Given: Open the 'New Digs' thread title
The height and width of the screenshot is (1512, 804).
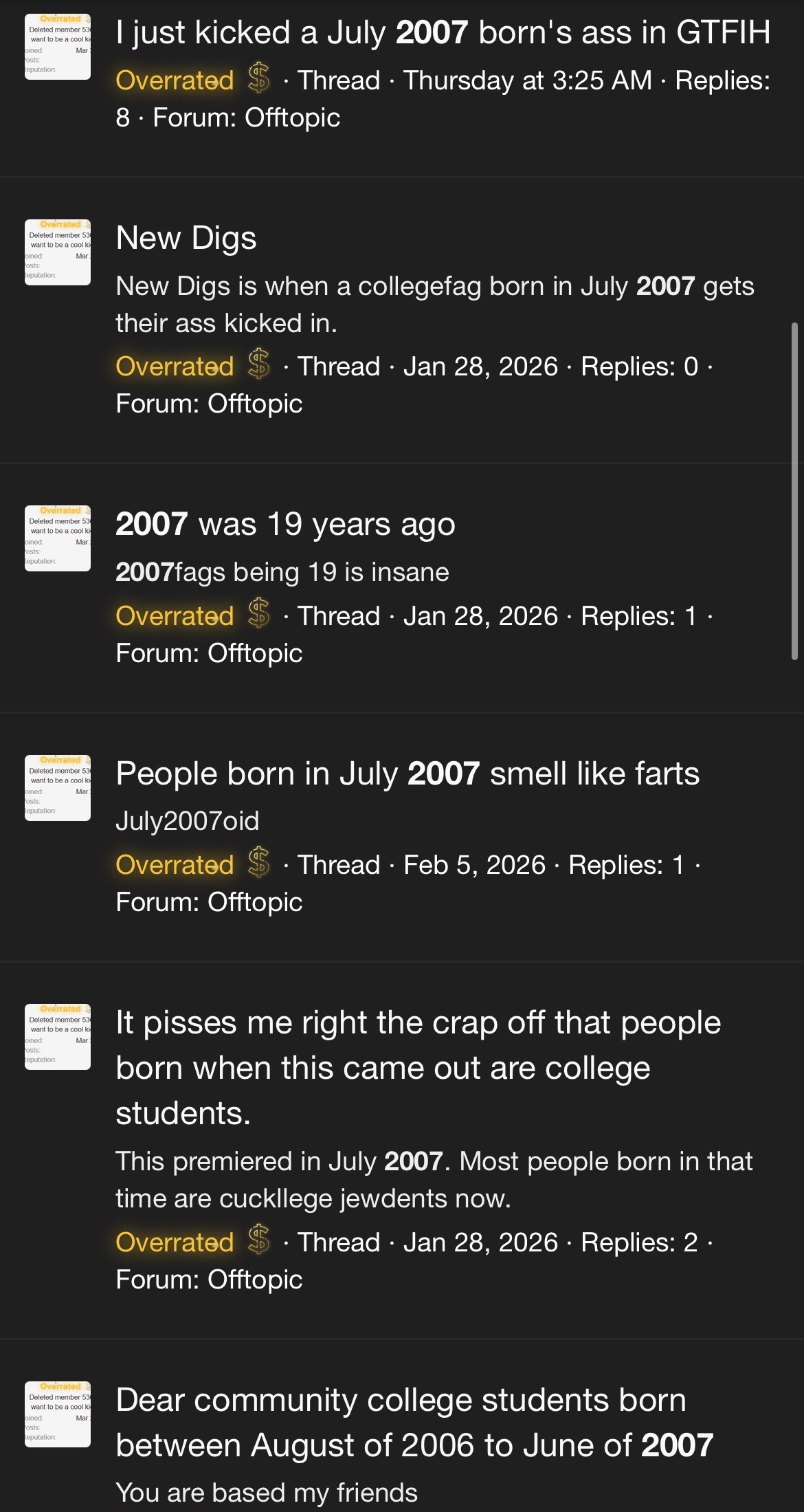Looking at the screenshot, I should (x=186, y=239).
